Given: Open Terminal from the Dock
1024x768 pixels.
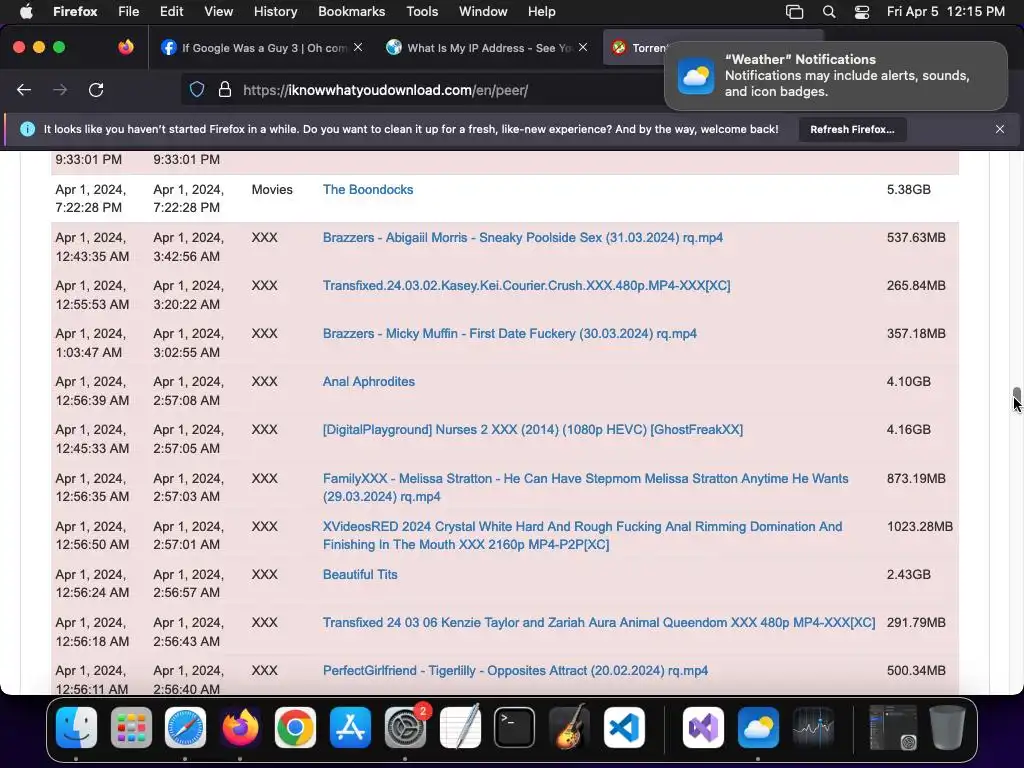Looking at the screenshot, I should click(515, 727).
